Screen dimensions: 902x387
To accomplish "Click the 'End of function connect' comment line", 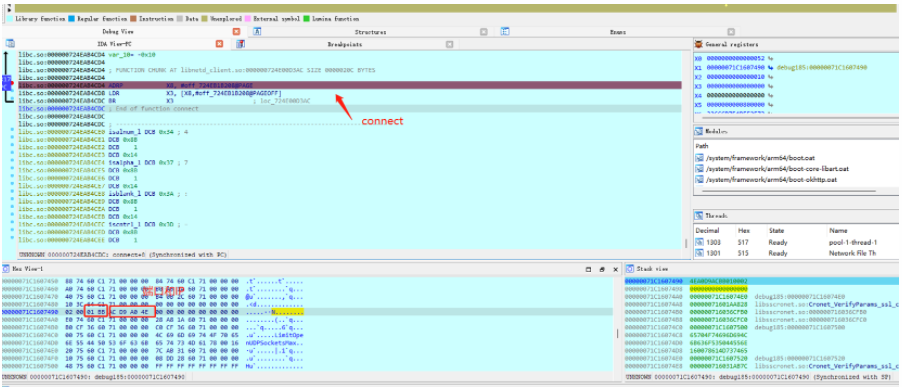I will [349, 108].
